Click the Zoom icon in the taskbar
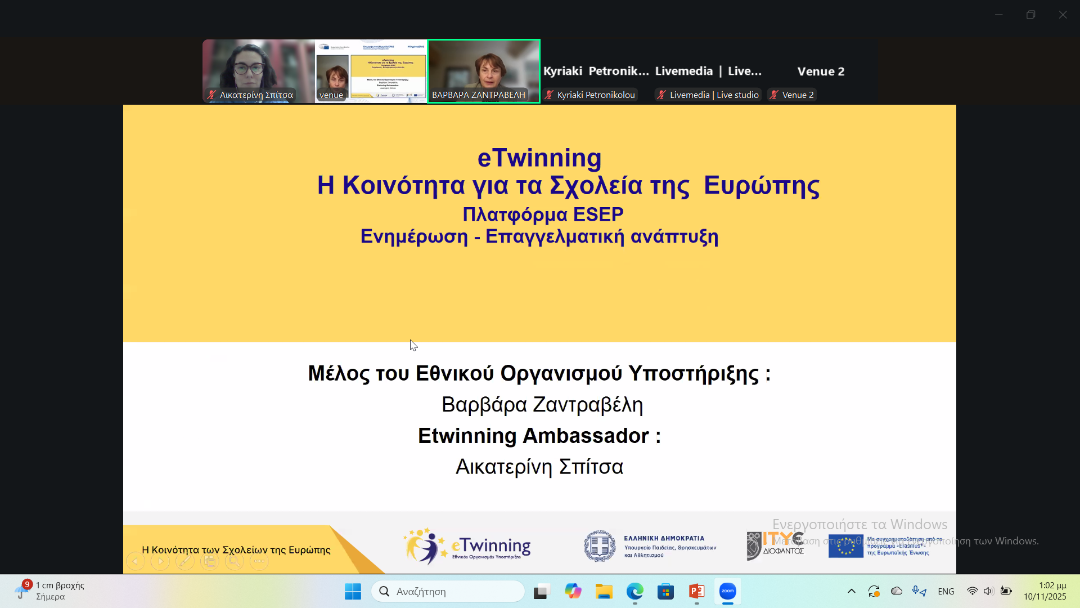The image size is (1080, 608). click(727, 591)
